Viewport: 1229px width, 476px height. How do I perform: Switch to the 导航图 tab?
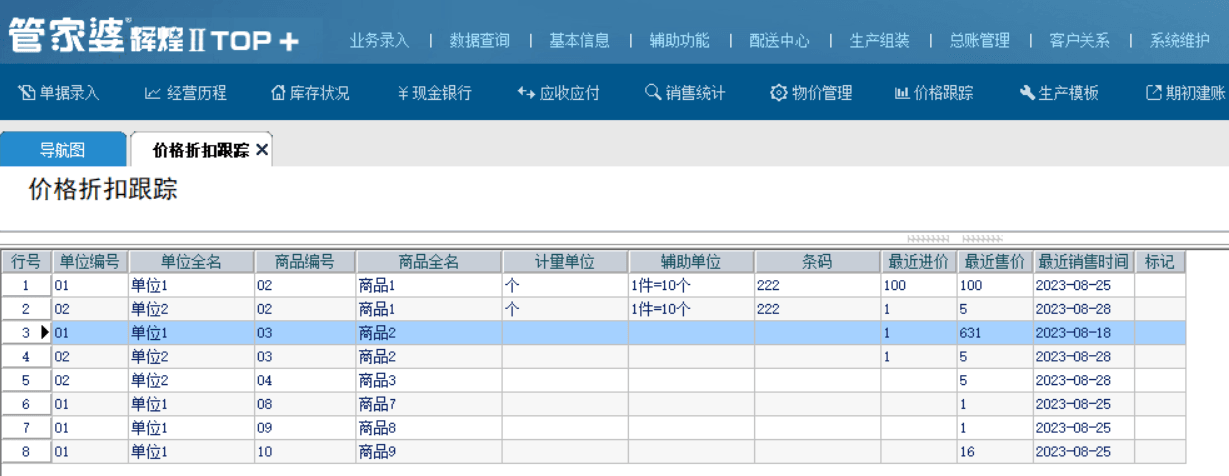point(62,150)
